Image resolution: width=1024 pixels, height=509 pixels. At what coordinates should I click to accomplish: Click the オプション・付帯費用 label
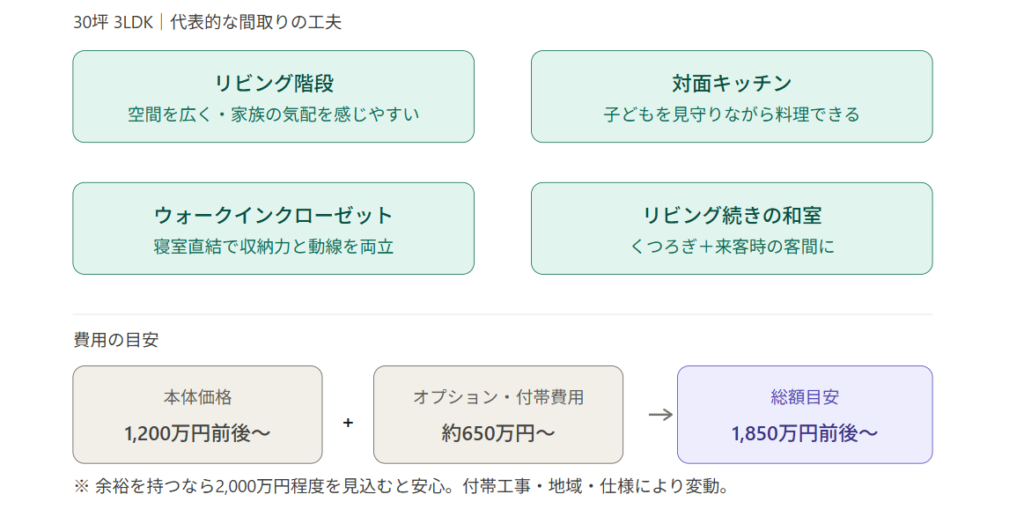pos(498,397)
